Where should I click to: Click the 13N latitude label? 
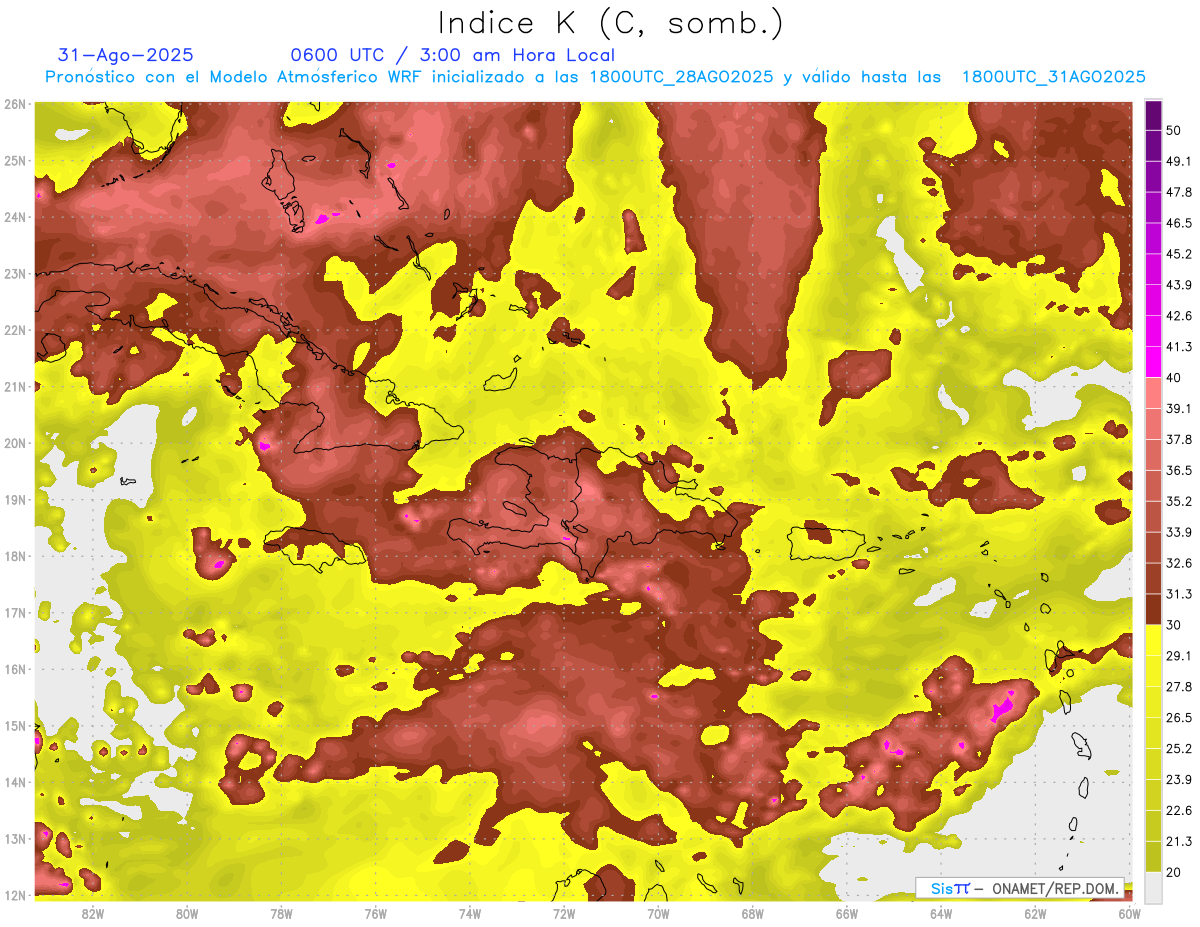point(15,839)
